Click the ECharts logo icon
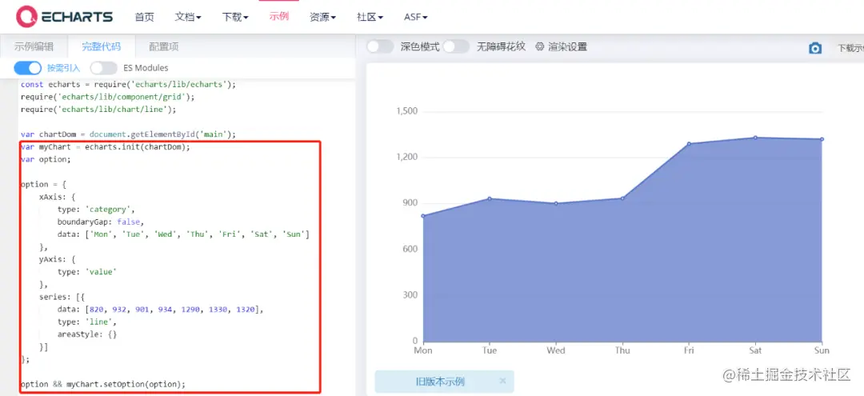Screen dimensions: 864x396 [26, 17]
